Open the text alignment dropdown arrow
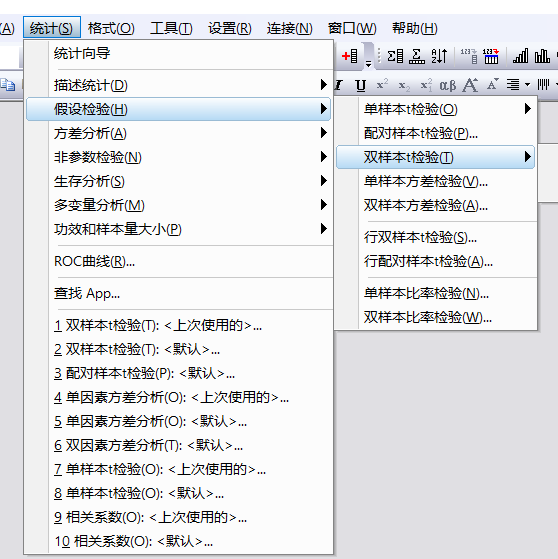 (x=527, y=85)
